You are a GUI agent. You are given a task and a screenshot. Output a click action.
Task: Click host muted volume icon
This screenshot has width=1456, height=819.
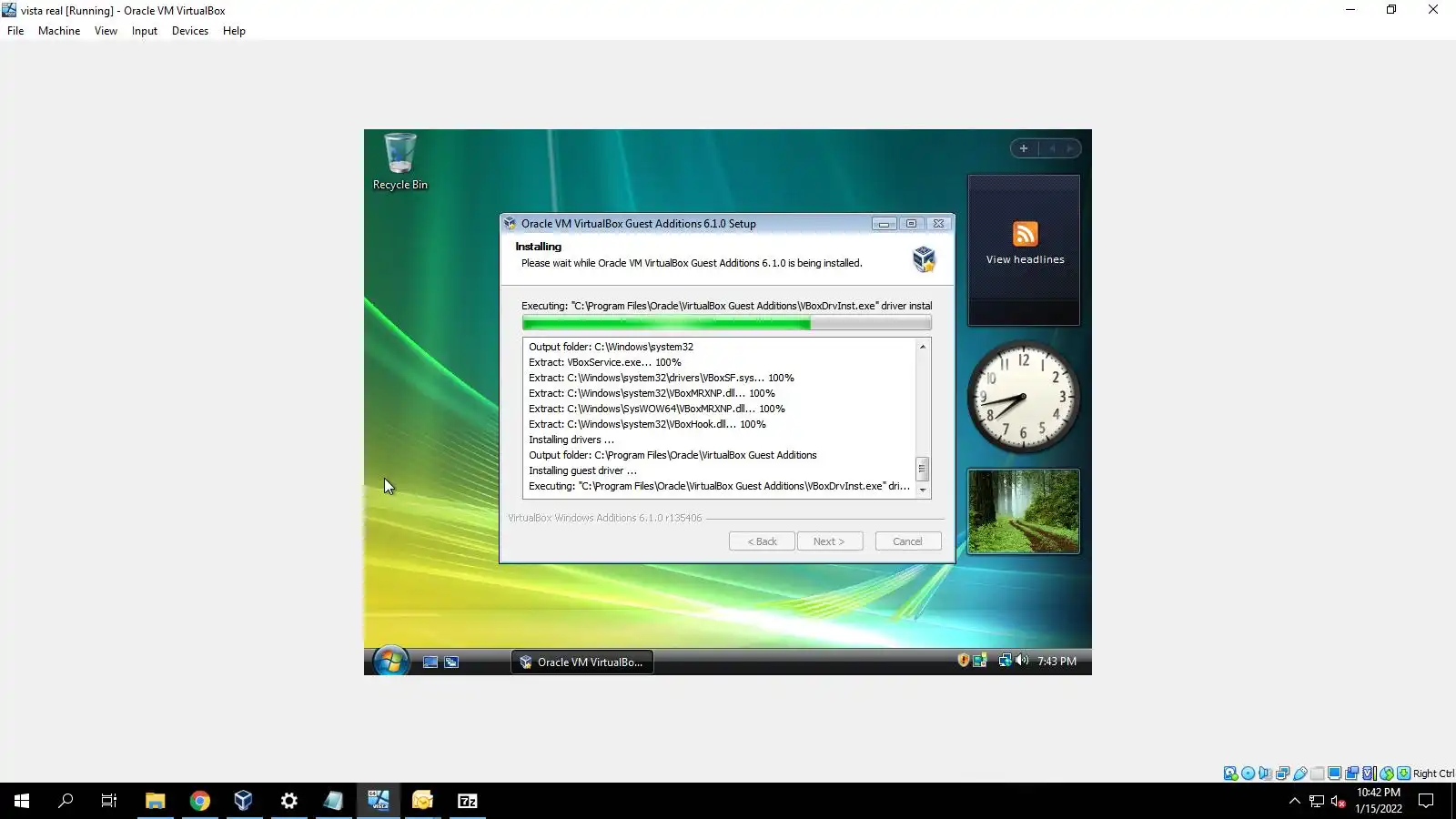[1338, 801]
